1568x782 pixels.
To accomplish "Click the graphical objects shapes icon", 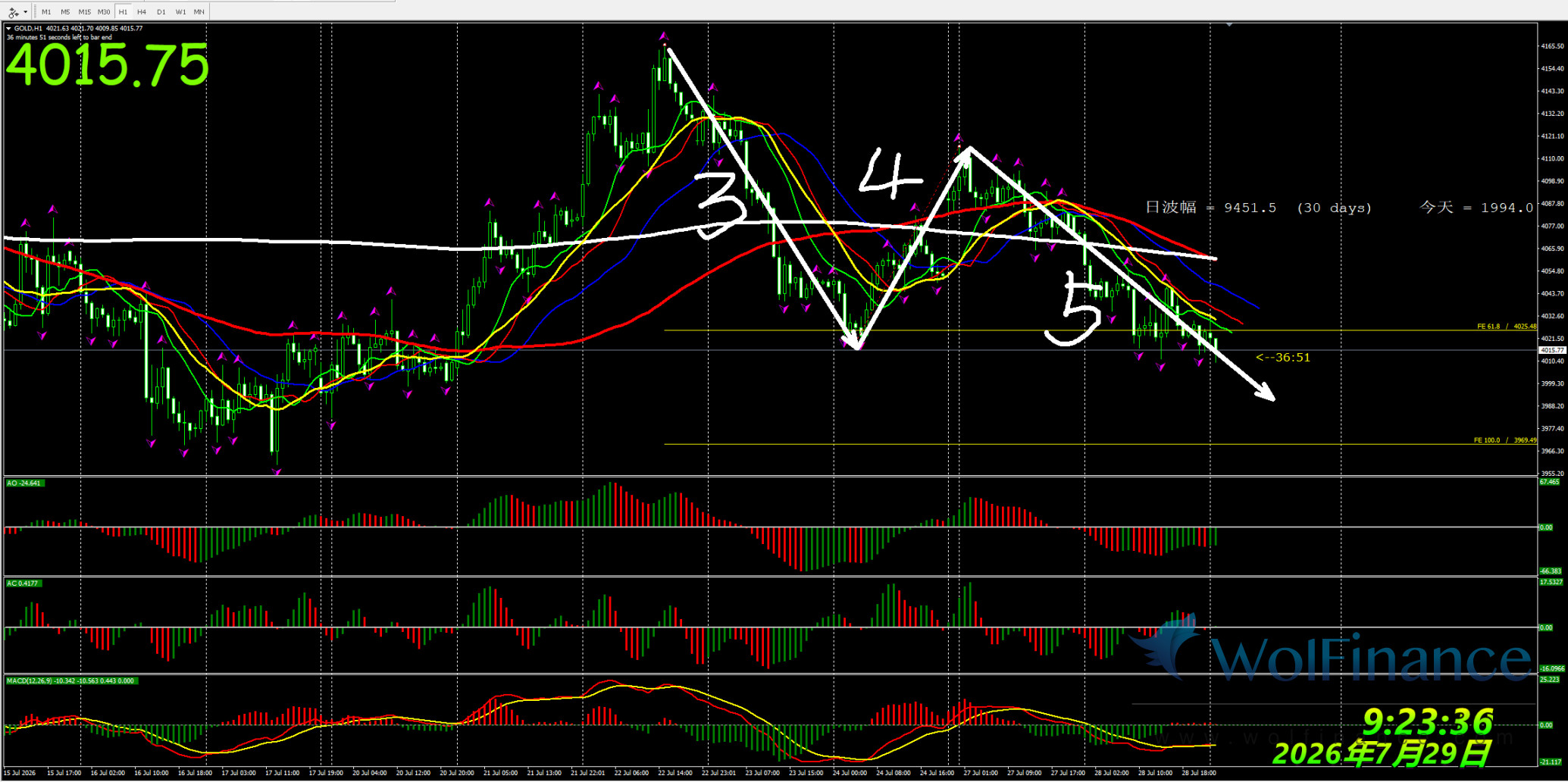I will click(x=13, y=12).
